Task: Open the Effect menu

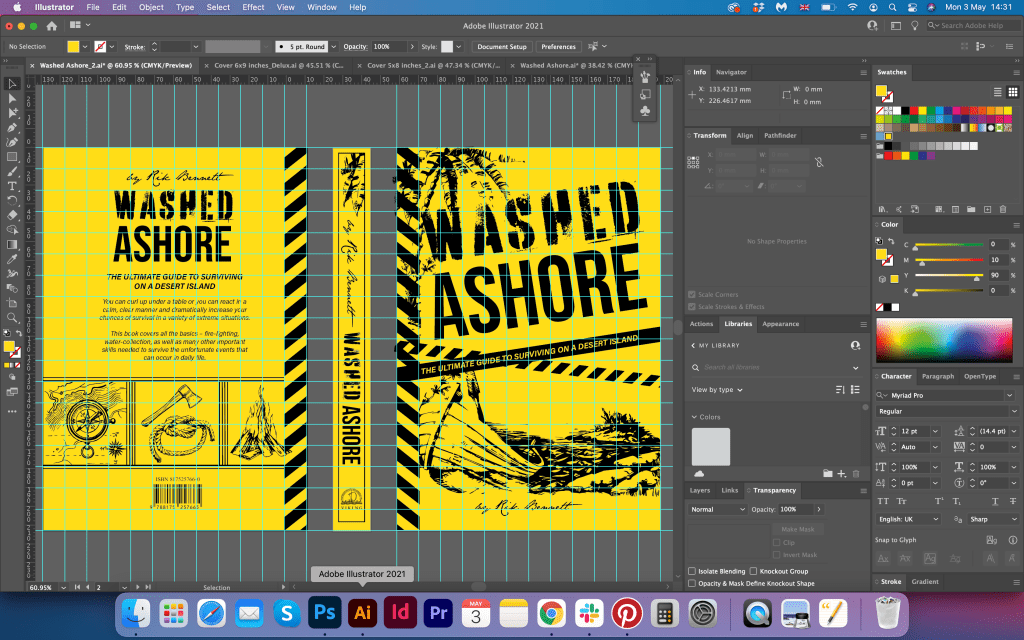Action: (253, 7)
